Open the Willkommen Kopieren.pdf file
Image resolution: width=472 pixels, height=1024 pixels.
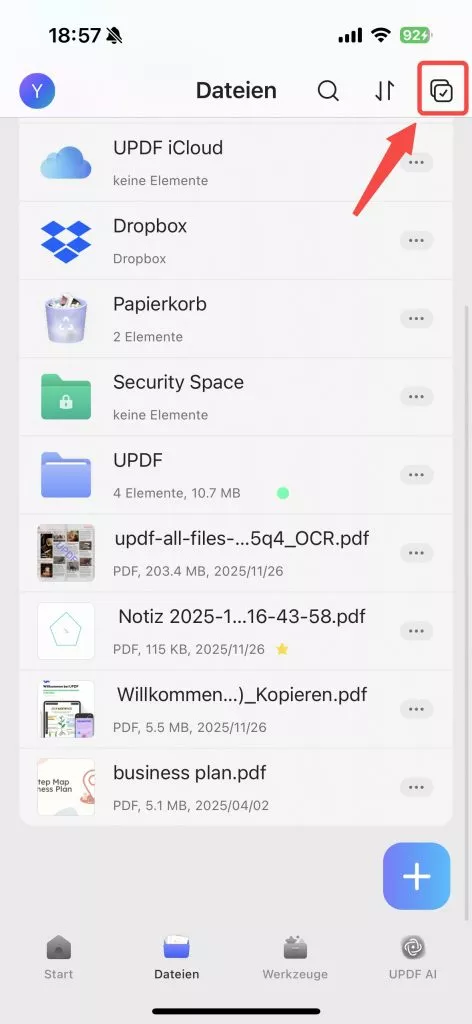[x=236, y=709]
